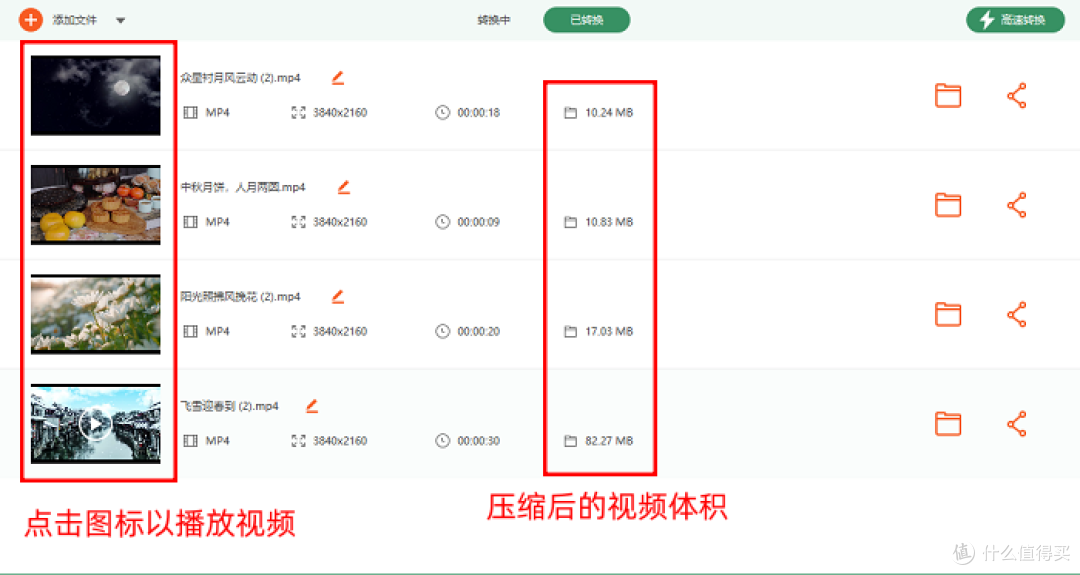Click the resolution icon in 00:00:18 row
1080x575 pixels.
tap(298, 112)
